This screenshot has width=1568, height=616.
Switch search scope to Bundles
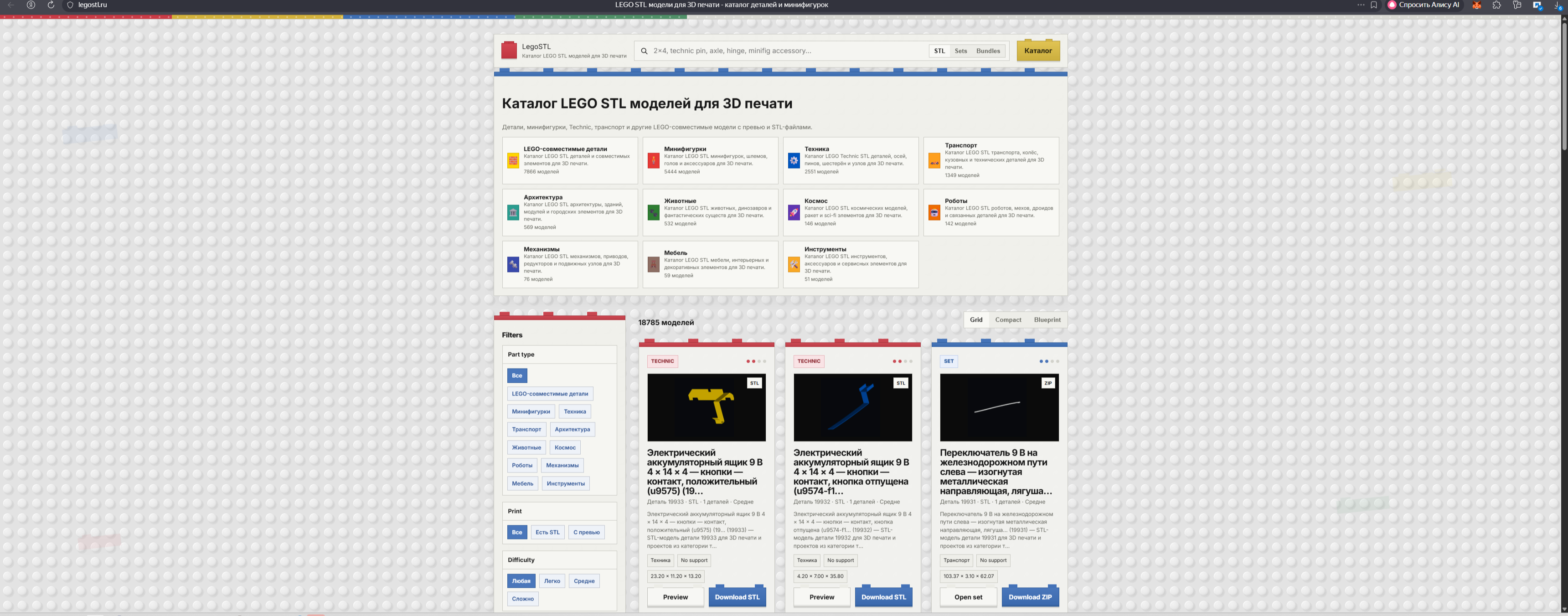pyautogui.click(x=988, y=51)
